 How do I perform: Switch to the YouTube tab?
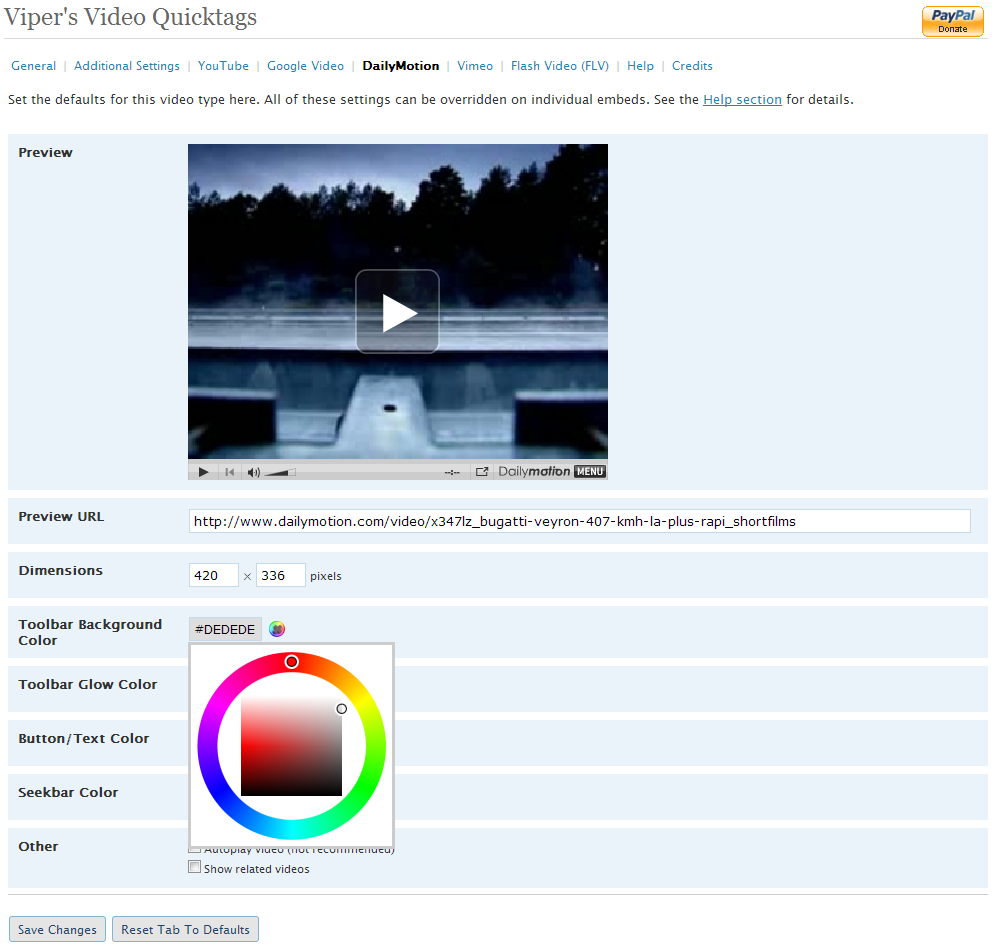click(223, 66)
